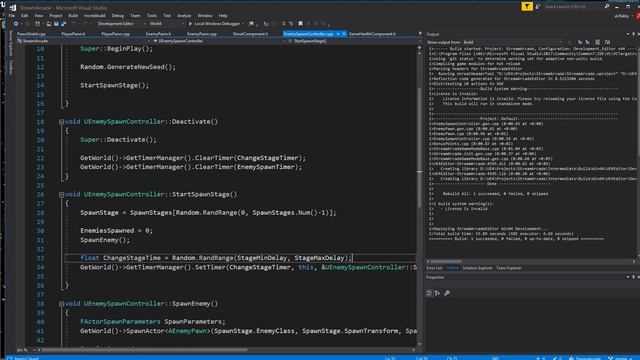Click the code editor horizontal scrollbar
This screenshot has height=360, width=640.
click(144, 350)
